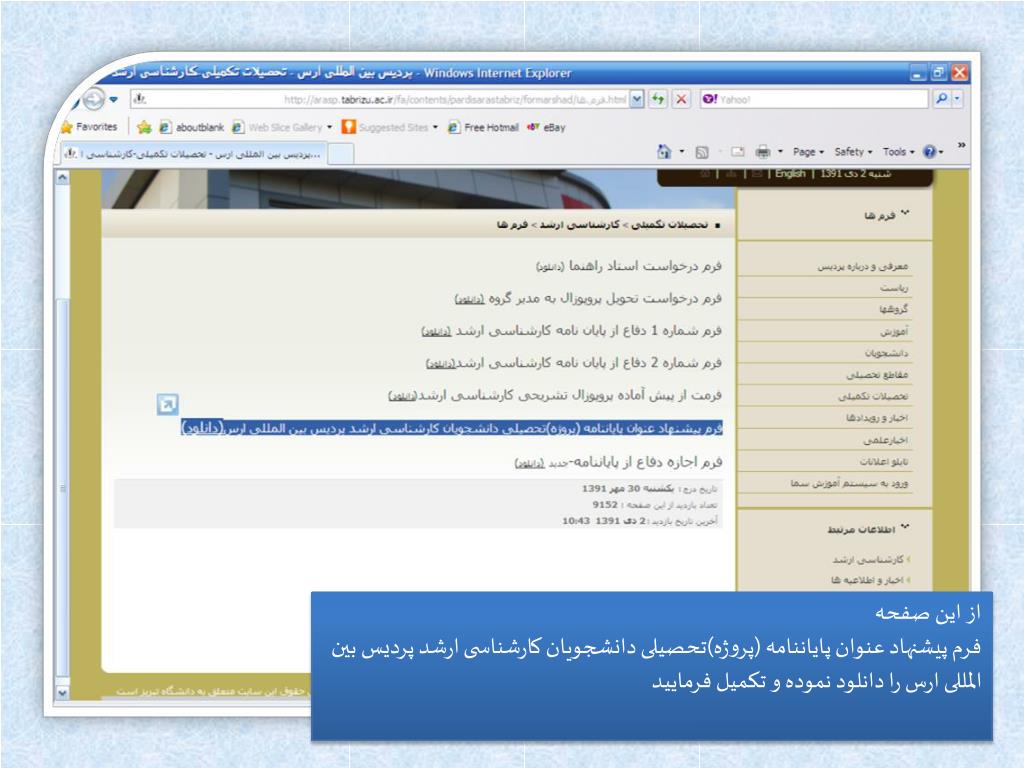Expand the Suggested Sites dropdown arrow

[x=436, y=127]
